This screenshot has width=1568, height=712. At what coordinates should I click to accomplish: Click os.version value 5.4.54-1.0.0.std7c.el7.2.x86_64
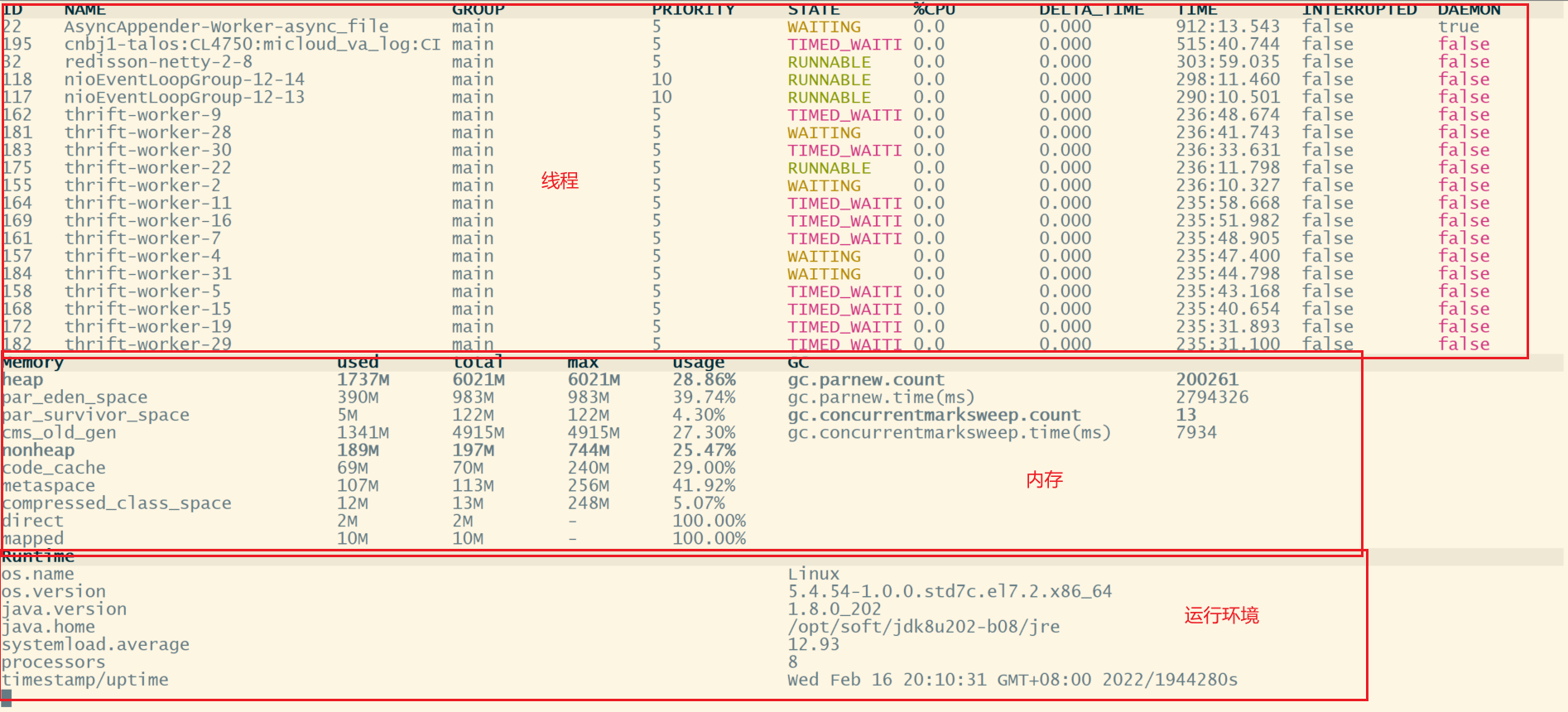(x=950, y=592)
